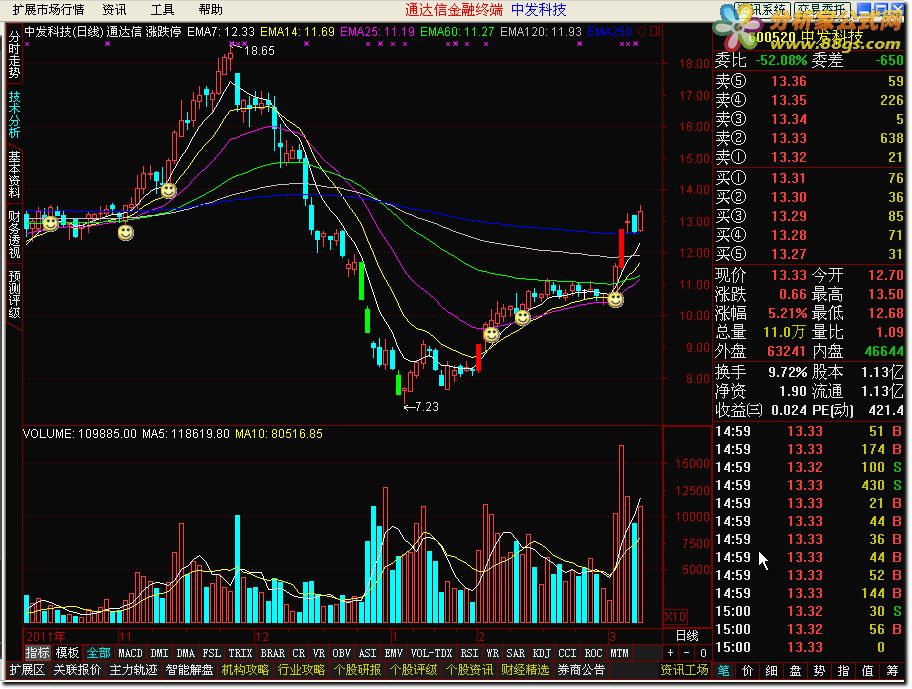Viewport: 912px width, 689px height.
Task: Open the 机构攻略 bottom tab
Action: click(x=245, y=670)
